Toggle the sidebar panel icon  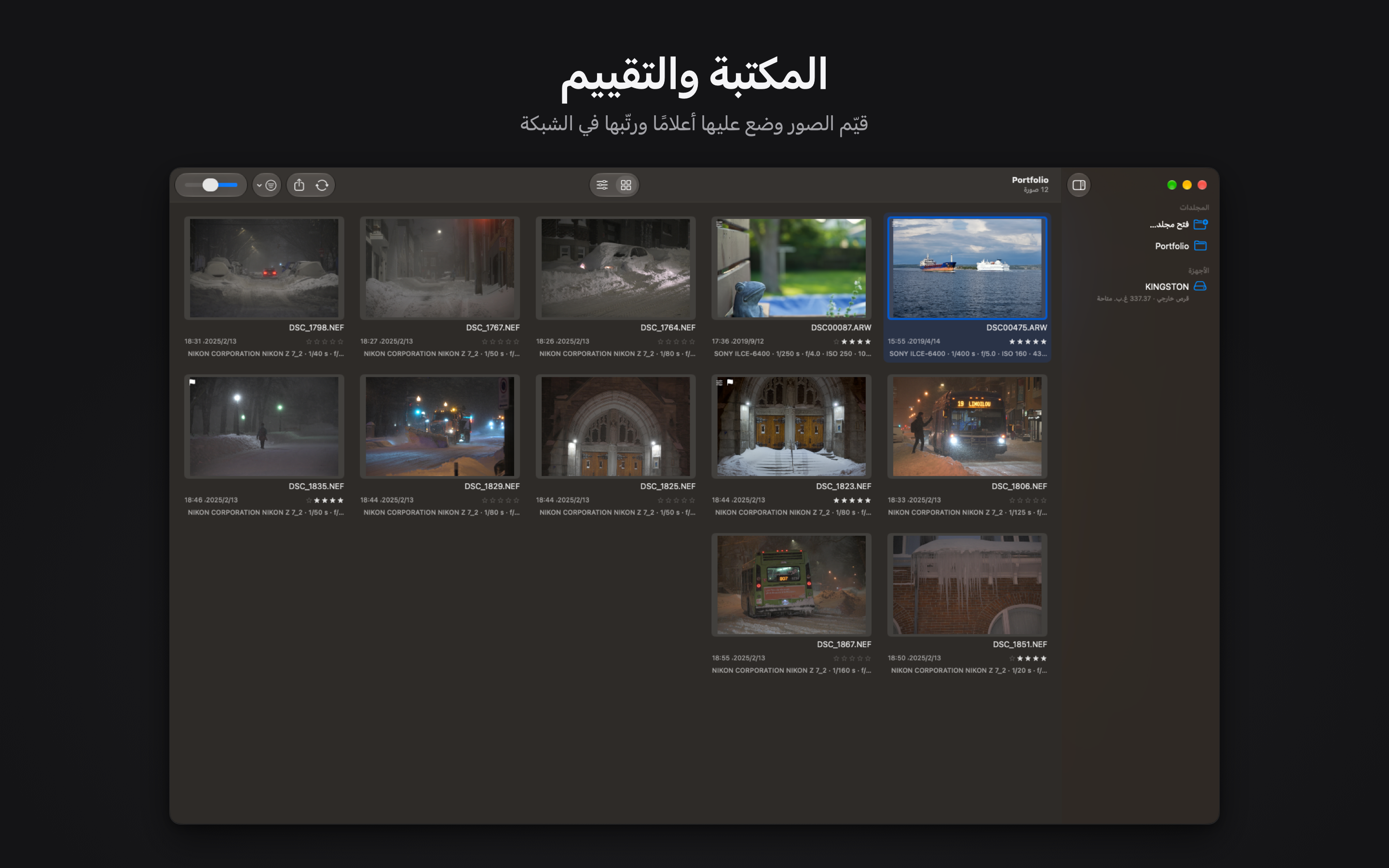click(x=1078, y=185)
